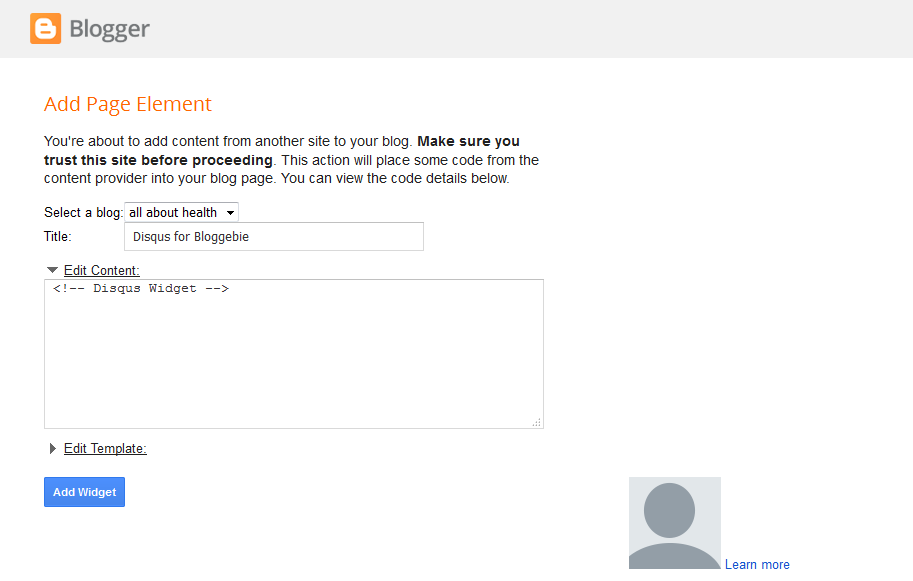This screenshot has width=913, height=581.
Task: Click the Title input field
Action: point(274,236)
